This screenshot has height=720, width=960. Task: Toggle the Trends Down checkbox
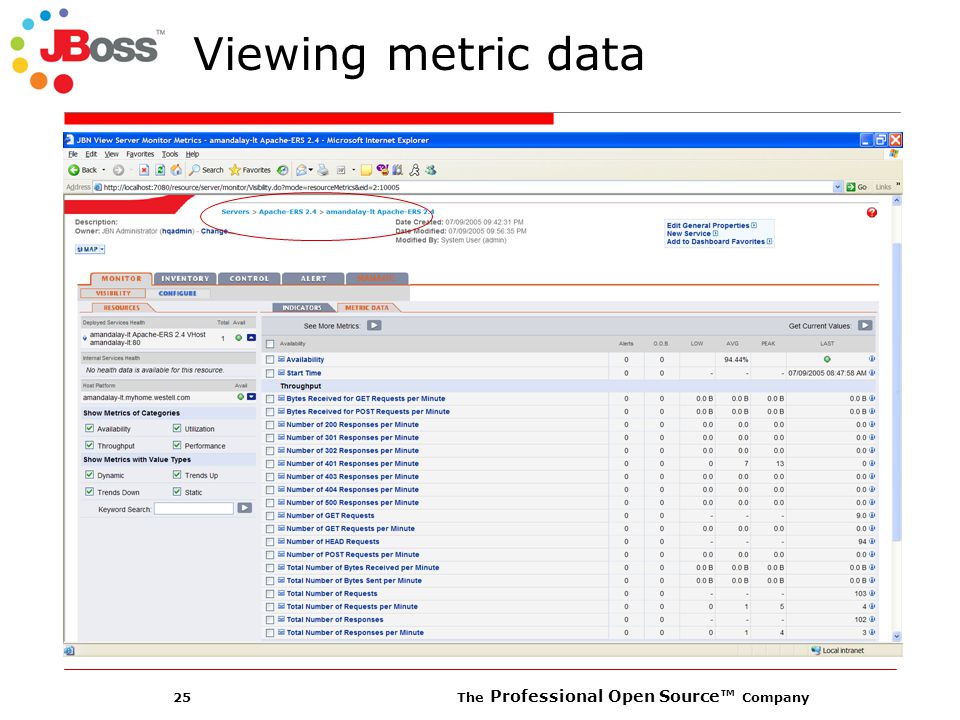(89, 492)
